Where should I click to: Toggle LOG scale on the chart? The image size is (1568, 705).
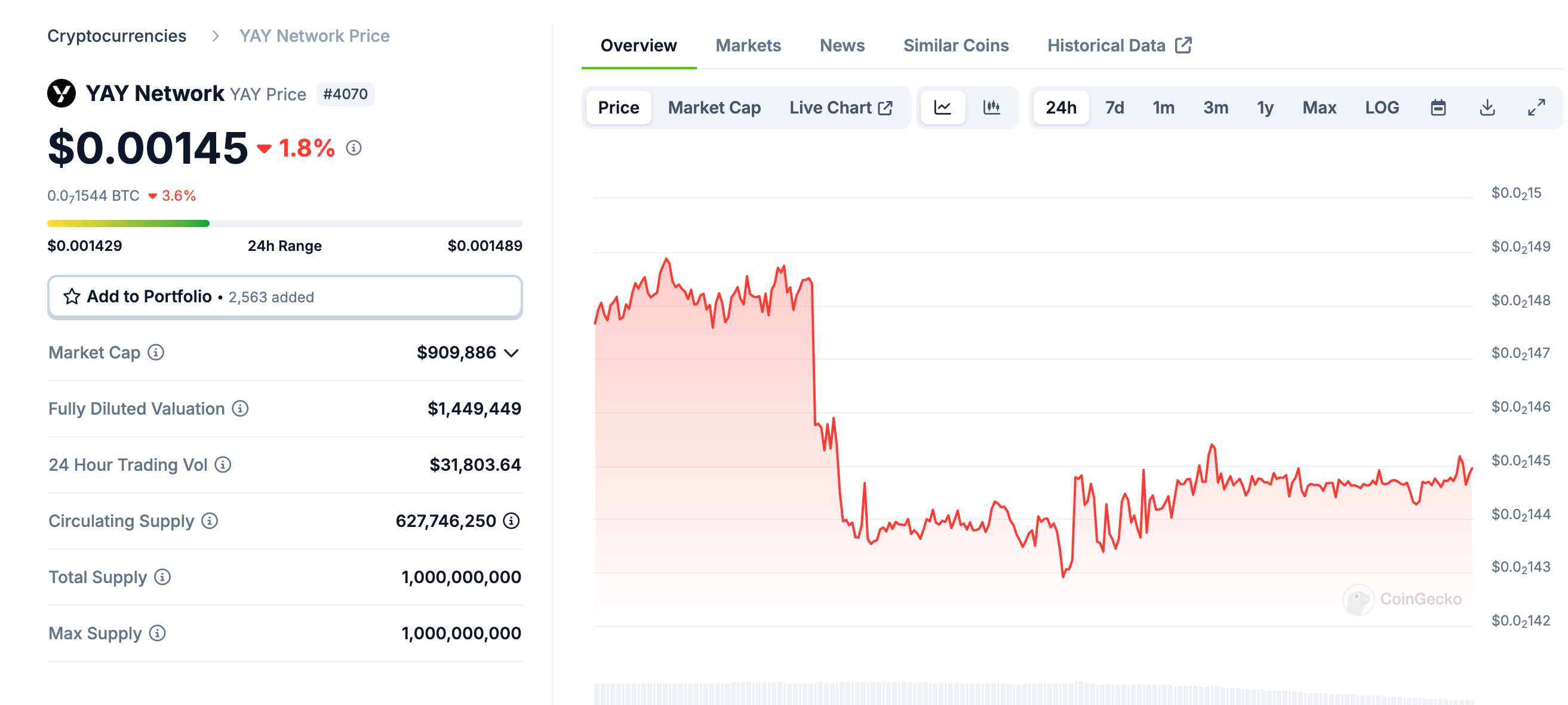pos(1381,108)
